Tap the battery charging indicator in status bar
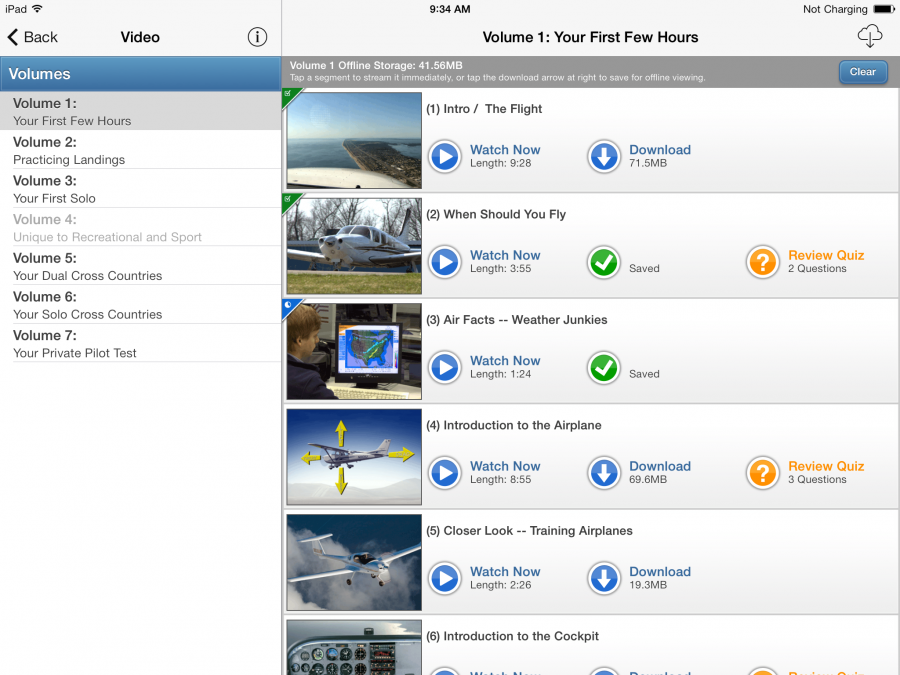The height and width of the screenshot is (675, 900). coord(881,9)
